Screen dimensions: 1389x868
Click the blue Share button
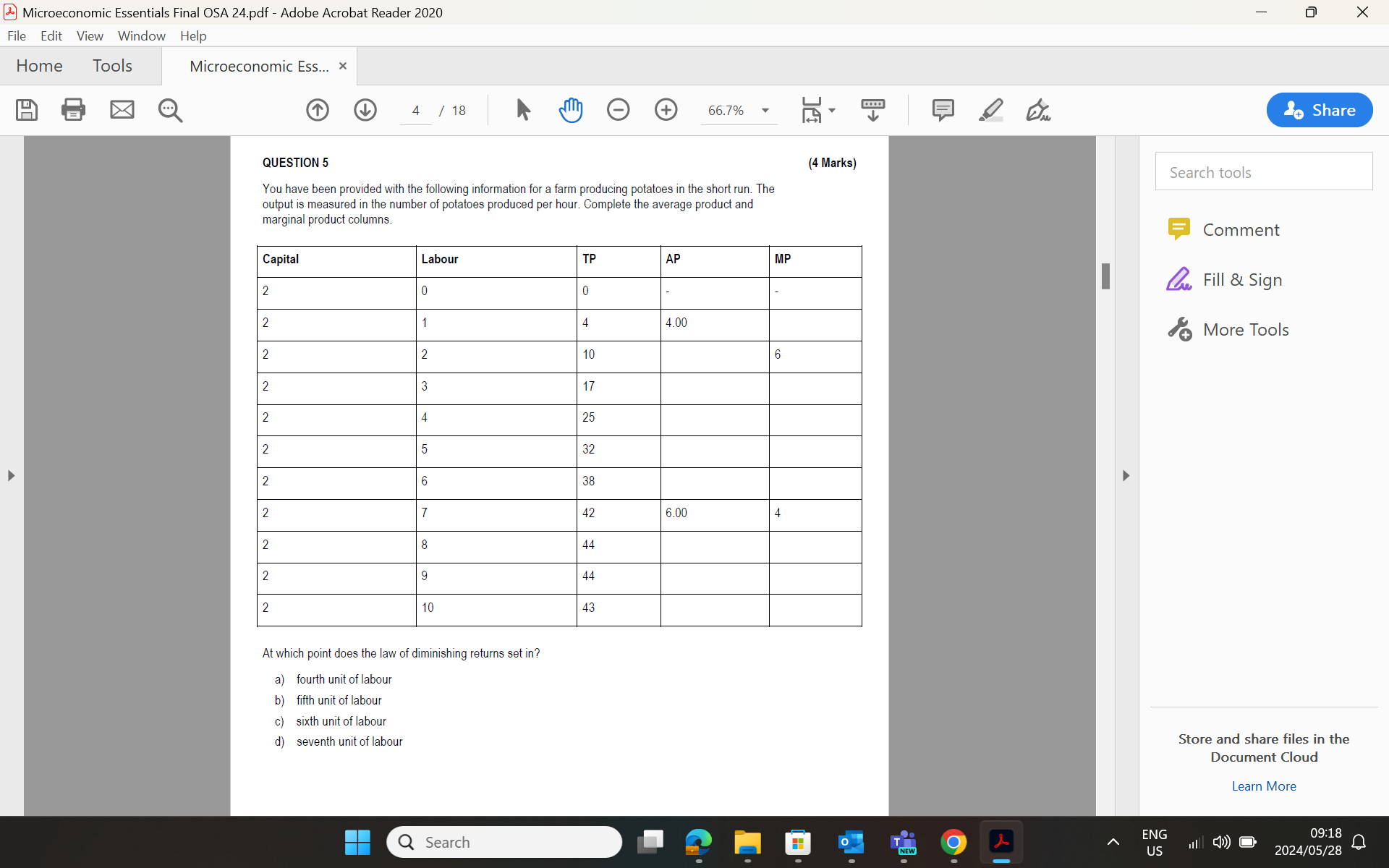point(1319,110)
